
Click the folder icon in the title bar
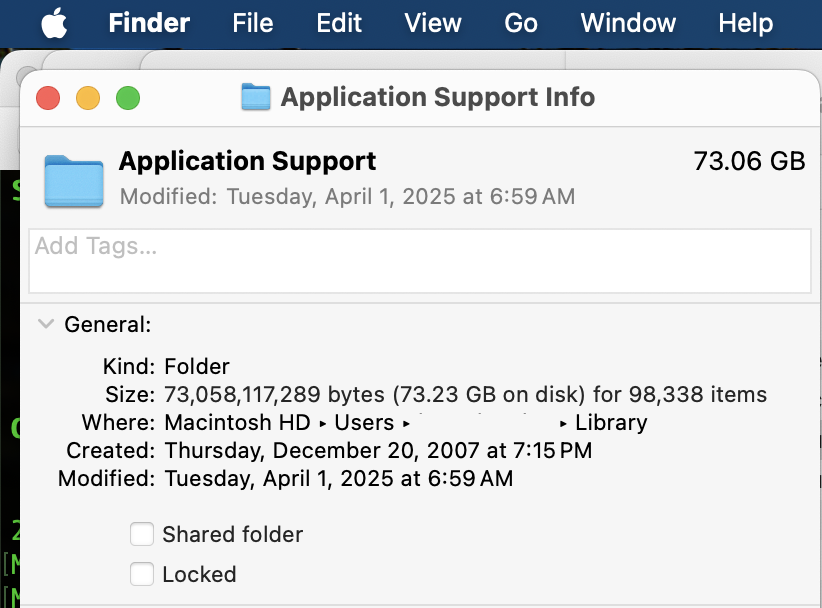tap(256, 97)
